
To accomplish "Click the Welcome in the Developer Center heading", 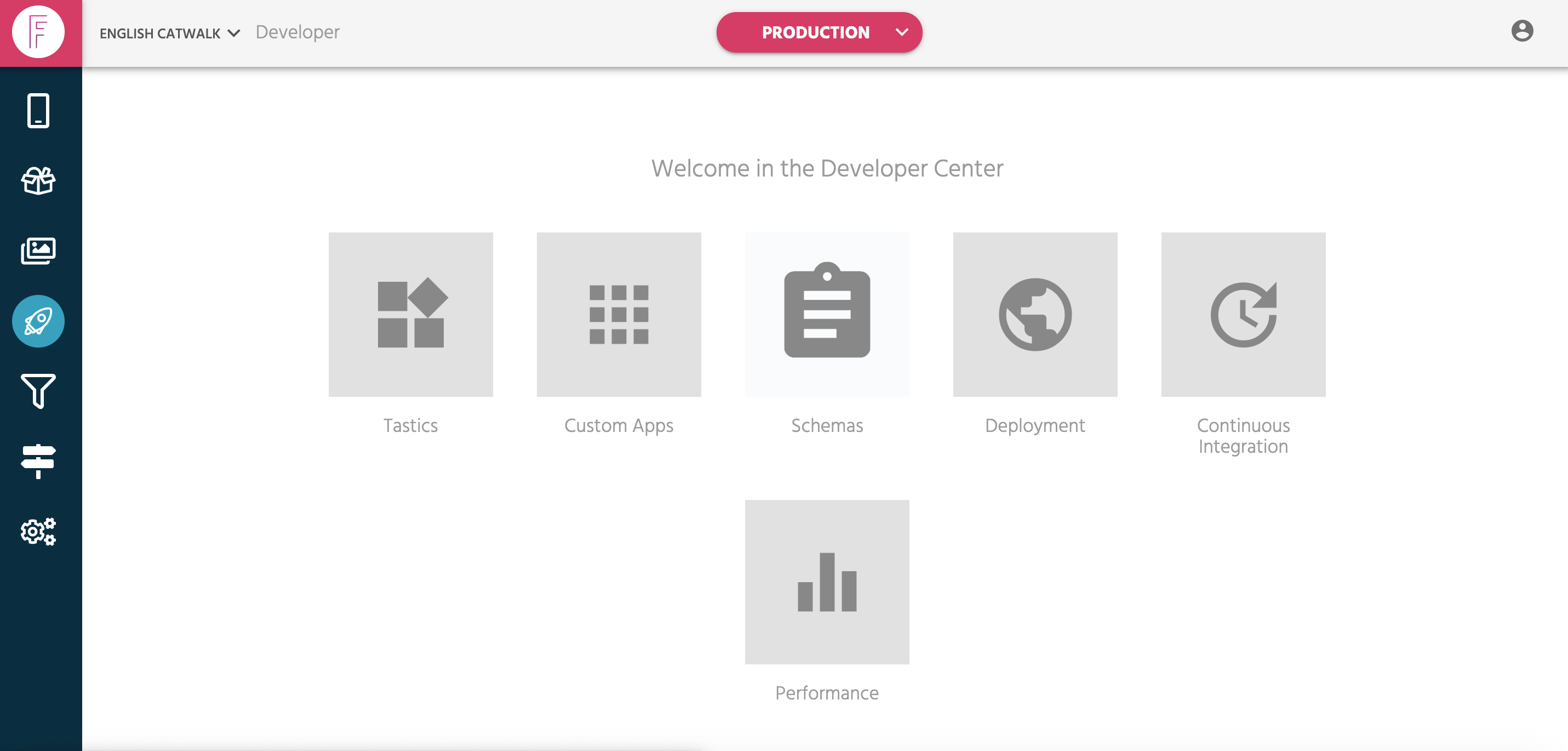I will pyautogui.click(x=827, y=169).
